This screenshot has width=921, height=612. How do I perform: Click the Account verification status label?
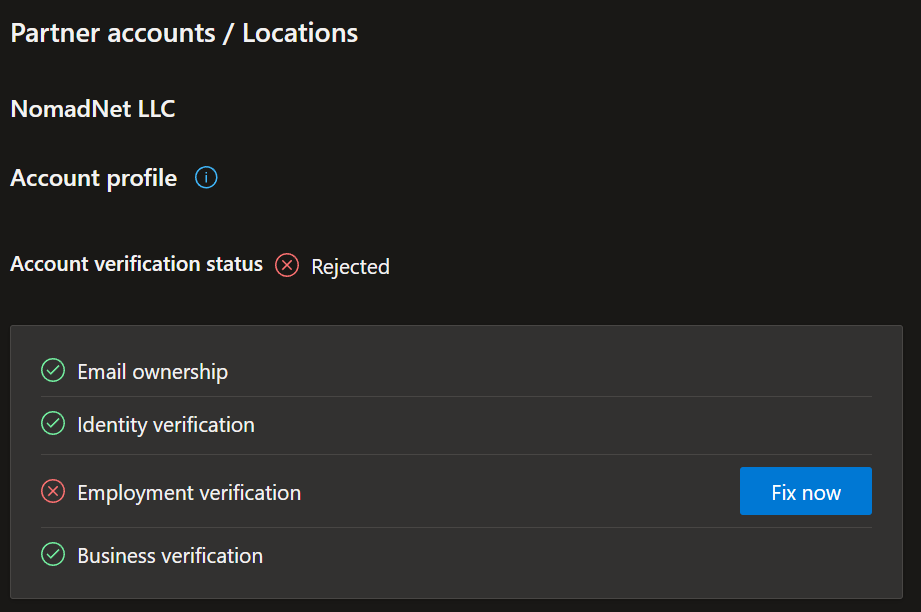tap(136, 264)
